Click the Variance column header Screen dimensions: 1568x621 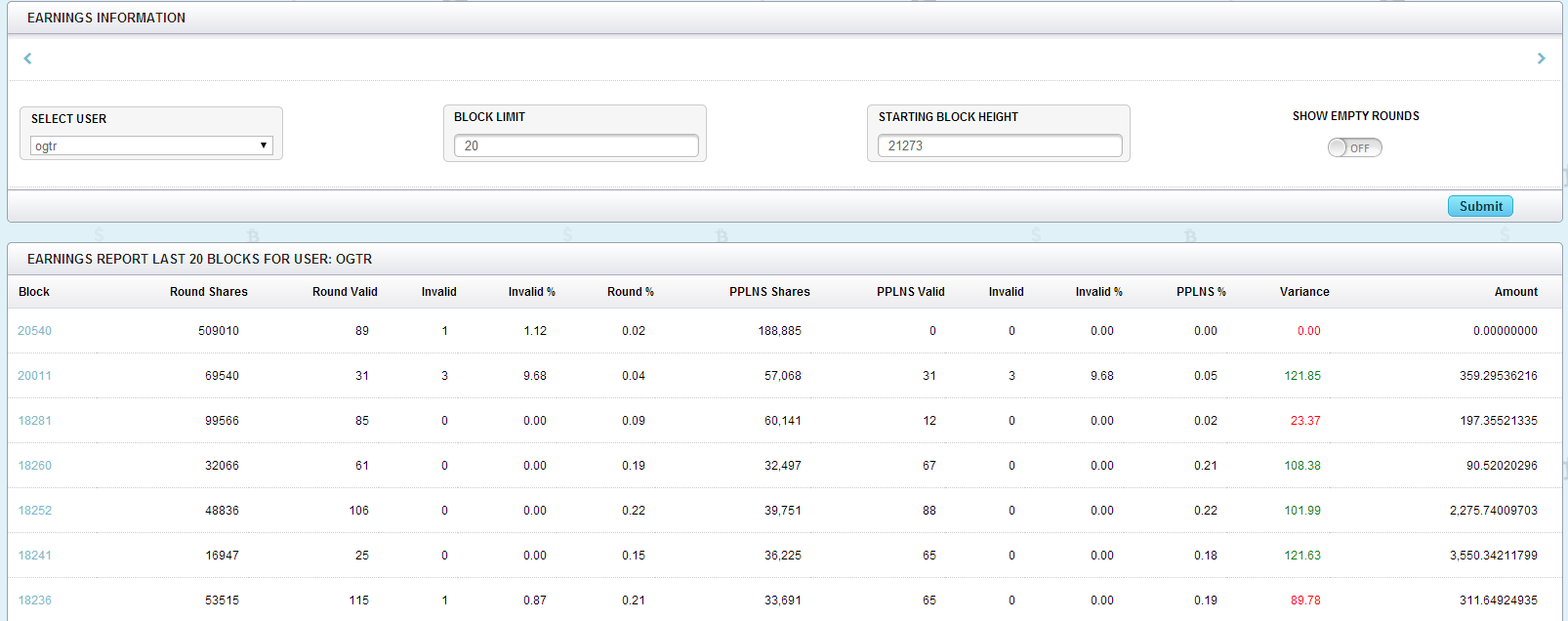[x=1304, y=292]
